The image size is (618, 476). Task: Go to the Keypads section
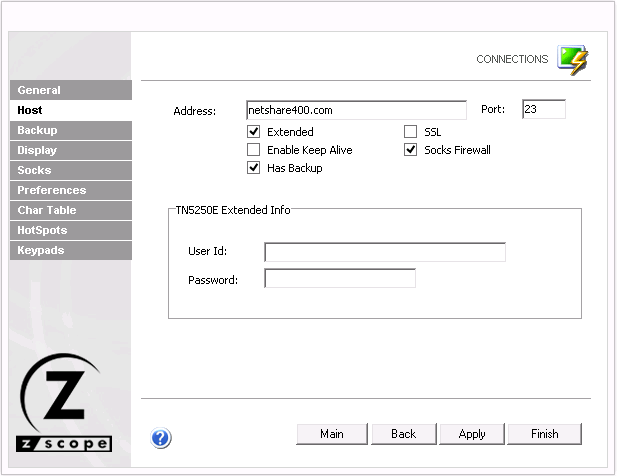click(71, 251)
